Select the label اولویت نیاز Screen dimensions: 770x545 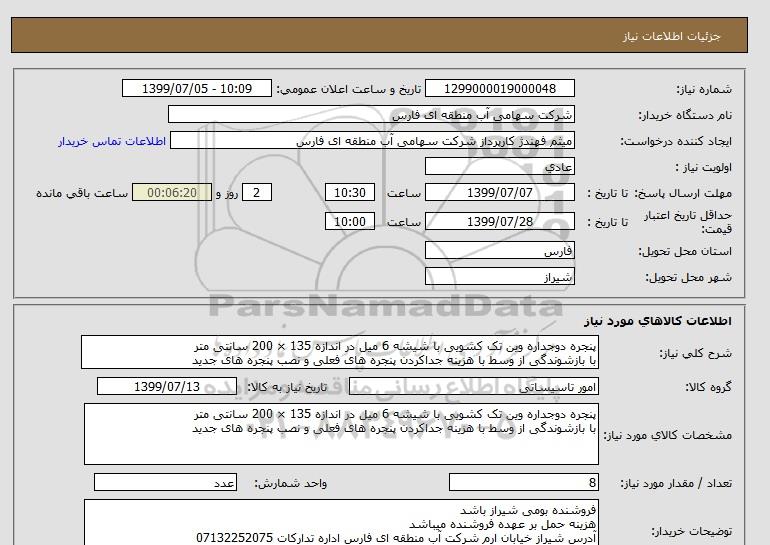point(703,167)
